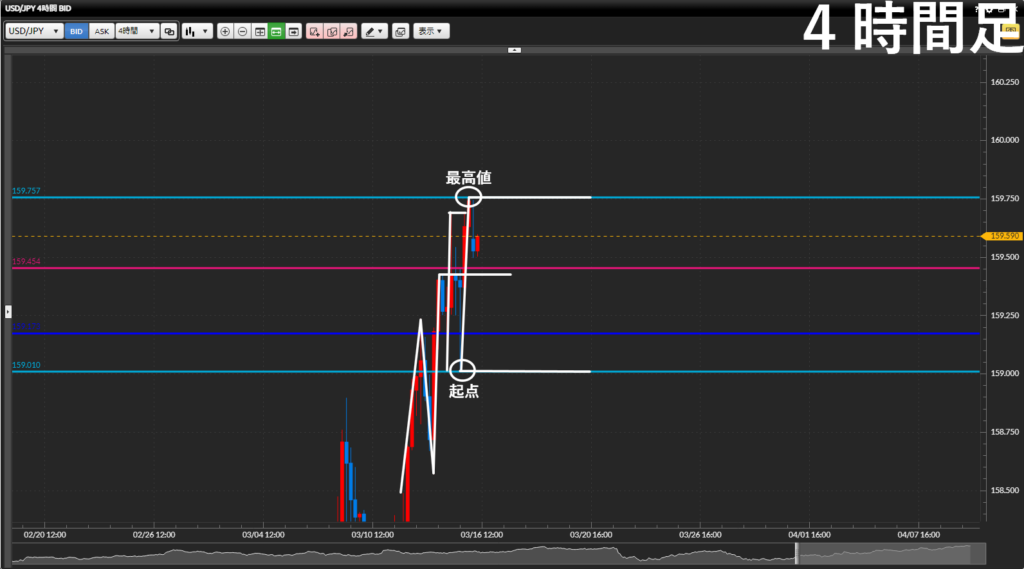Switch price display to BID

coord(76,31)
